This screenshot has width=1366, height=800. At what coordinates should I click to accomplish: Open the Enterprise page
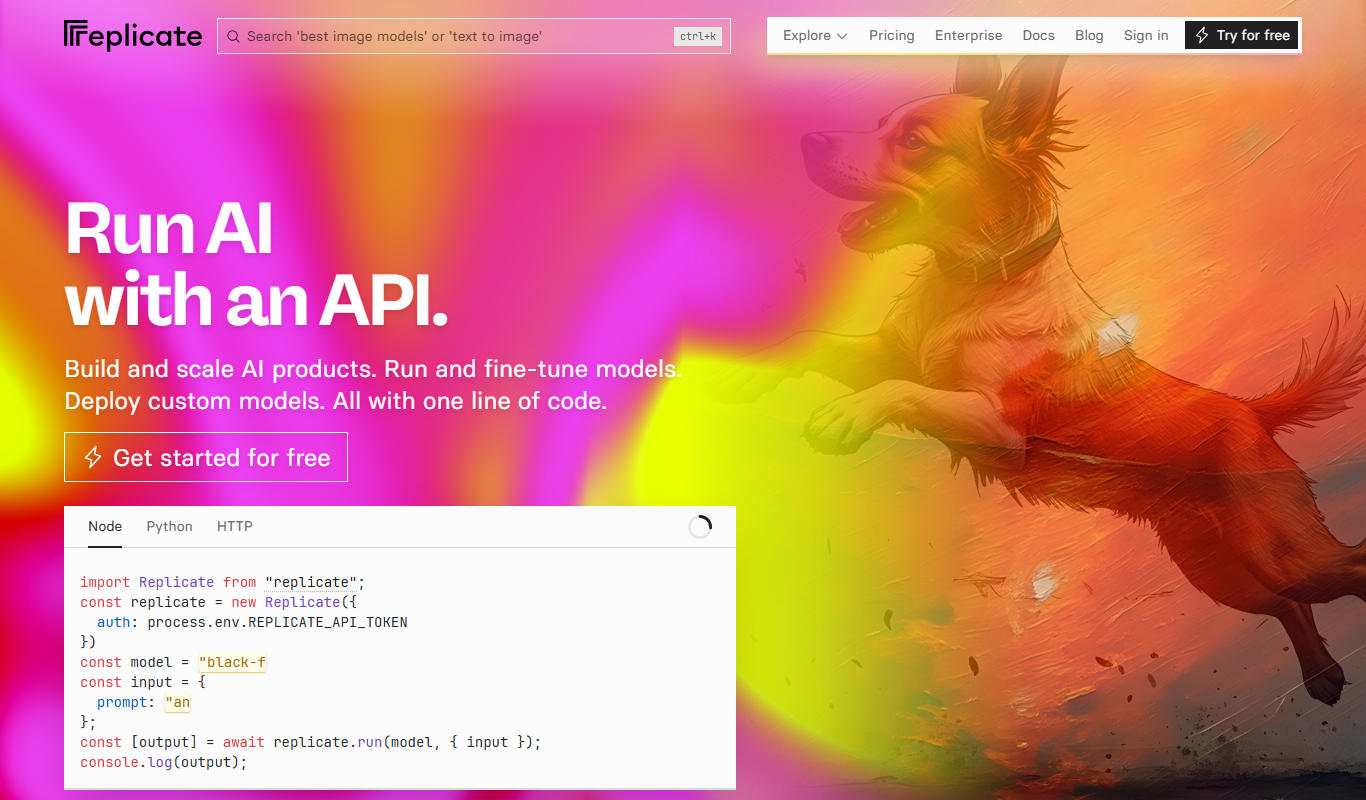click(x=968, y=35)
